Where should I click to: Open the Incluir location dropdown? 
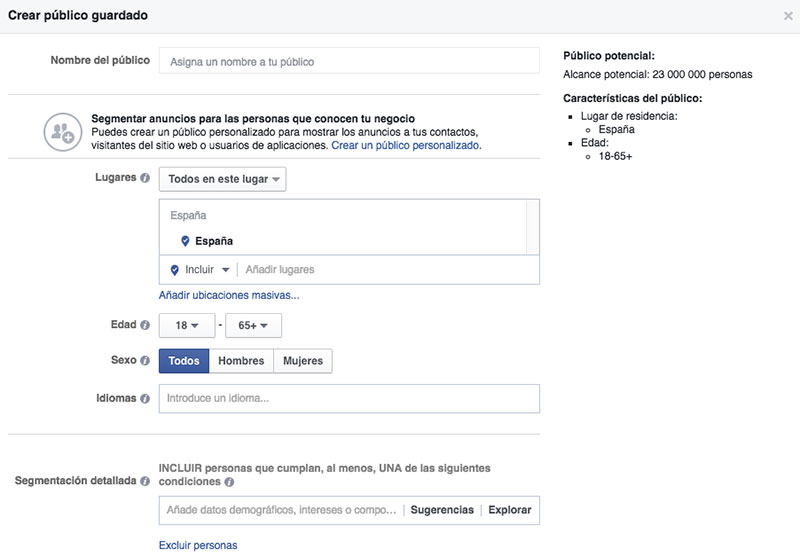click(200, 270)
